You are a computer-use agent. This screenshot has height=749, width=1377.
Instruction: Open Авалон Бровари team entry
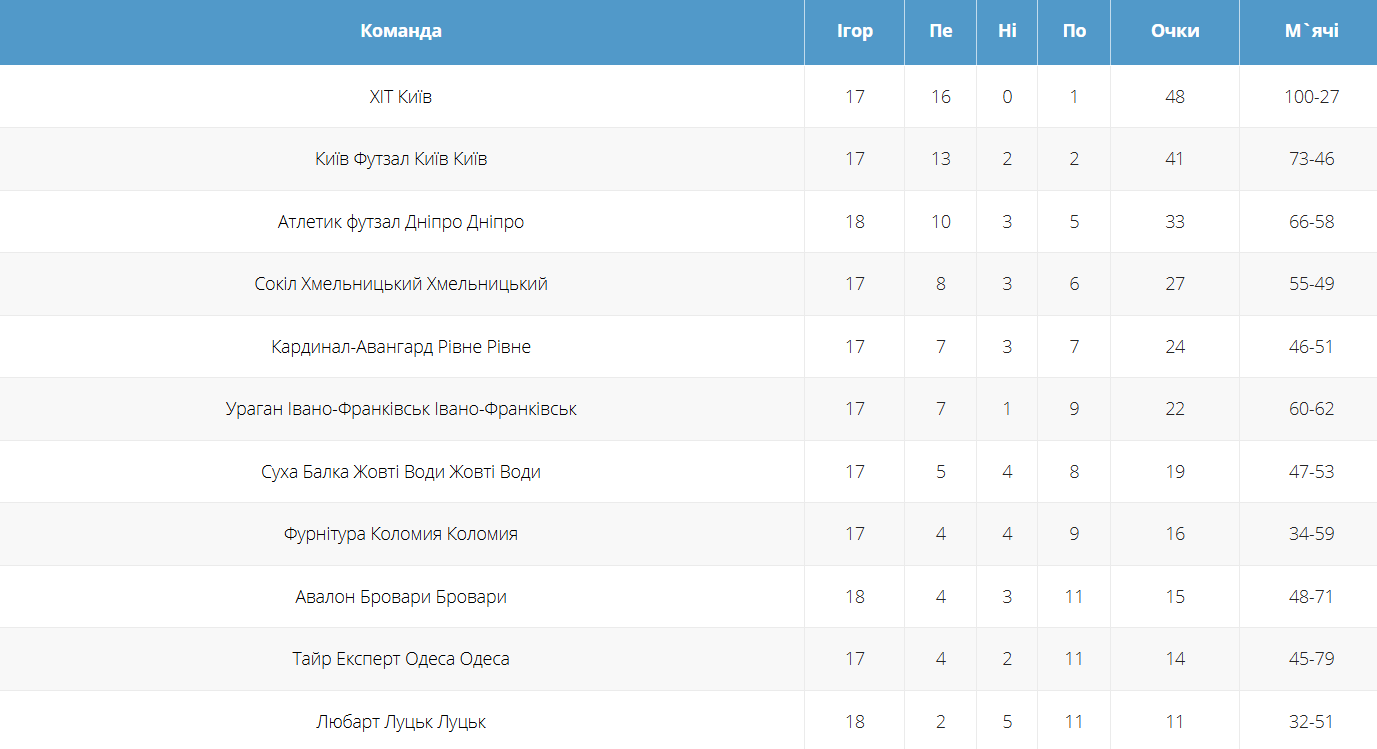[401, 597]
